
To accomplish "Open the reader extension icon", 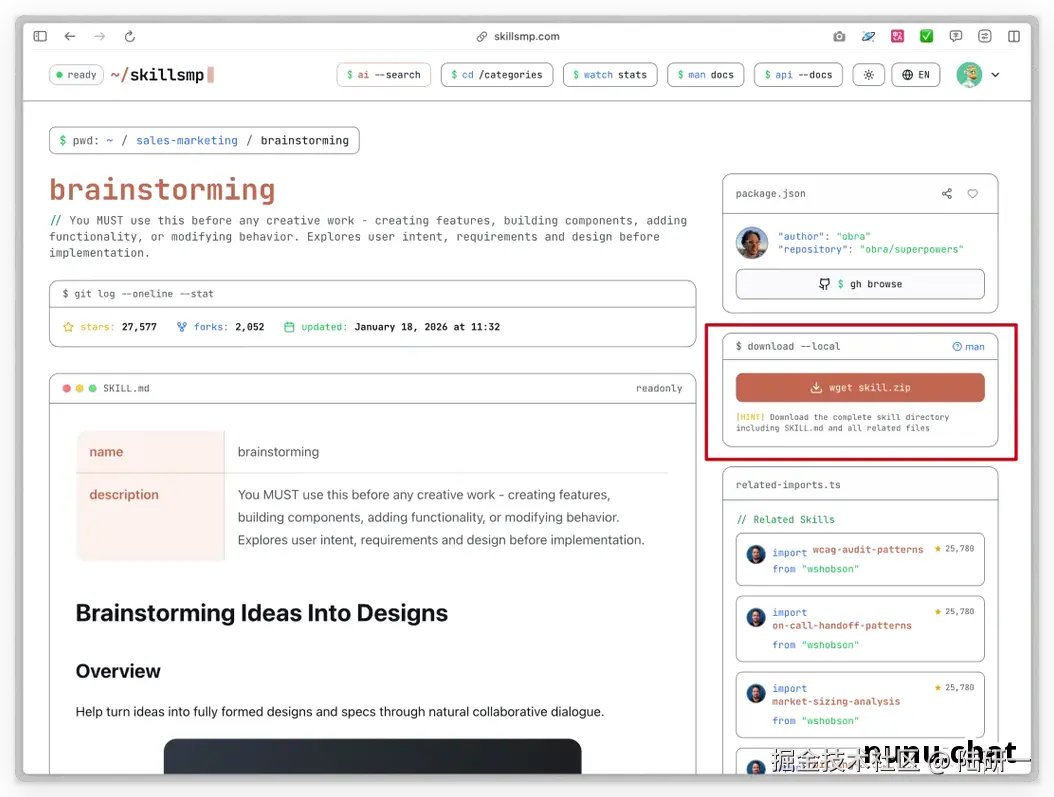I will (985, 36).
